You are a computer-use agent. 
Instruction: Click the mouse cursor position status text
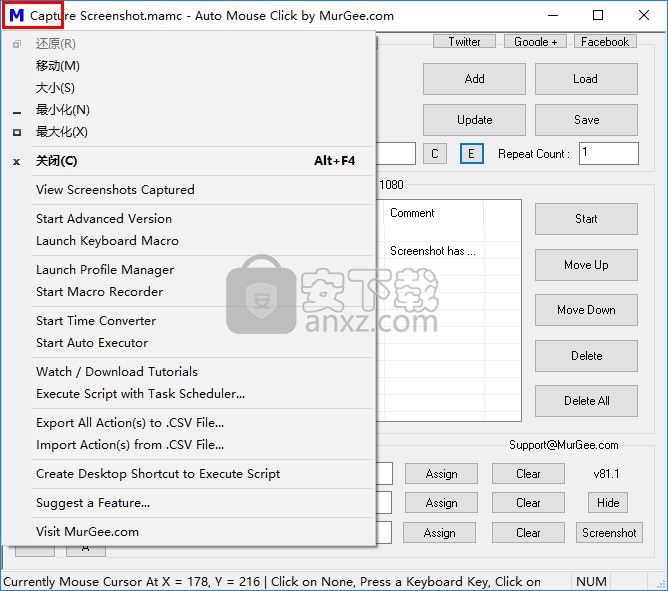click(272, 582)
